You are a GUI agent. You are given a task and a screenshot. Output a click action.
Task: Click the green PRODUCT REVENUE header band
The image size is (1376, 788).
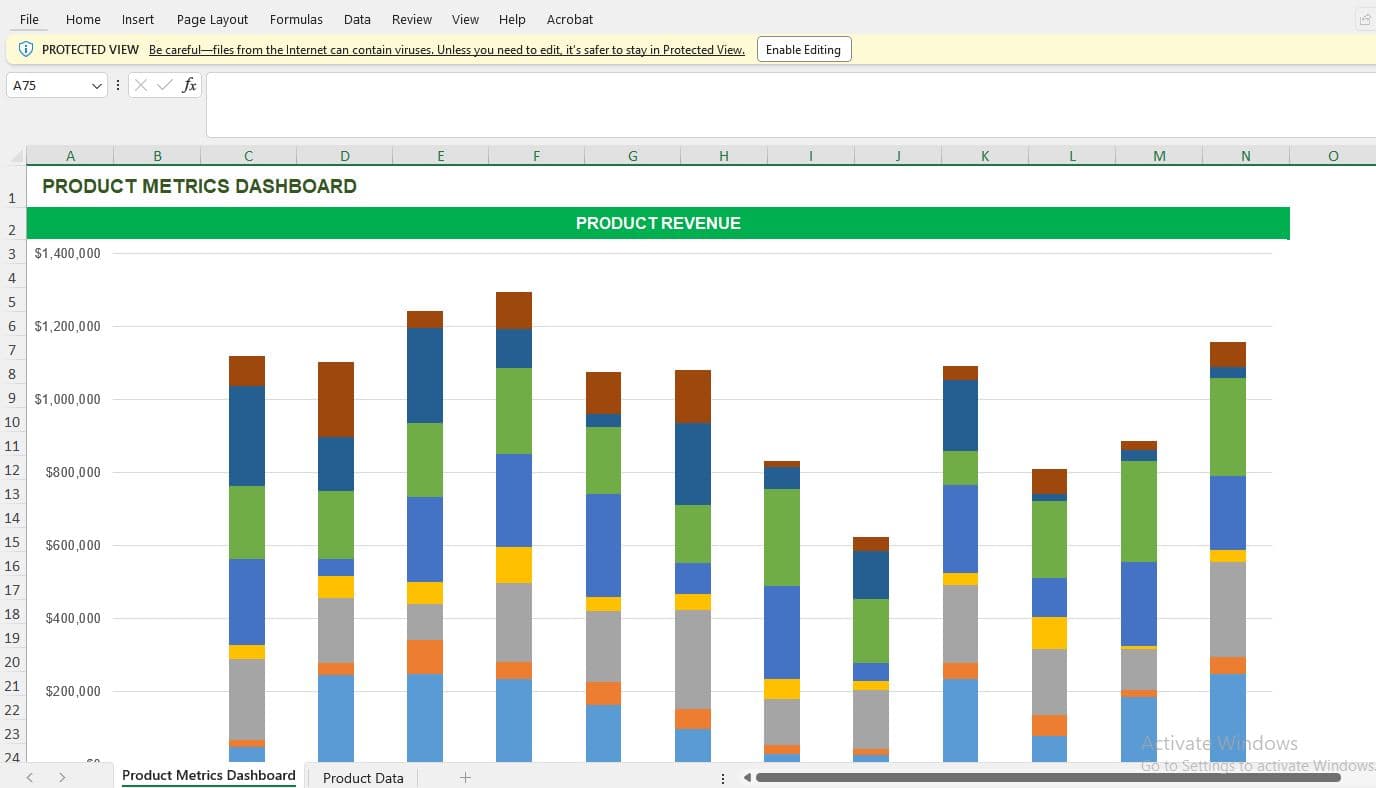tap(658, 223)
